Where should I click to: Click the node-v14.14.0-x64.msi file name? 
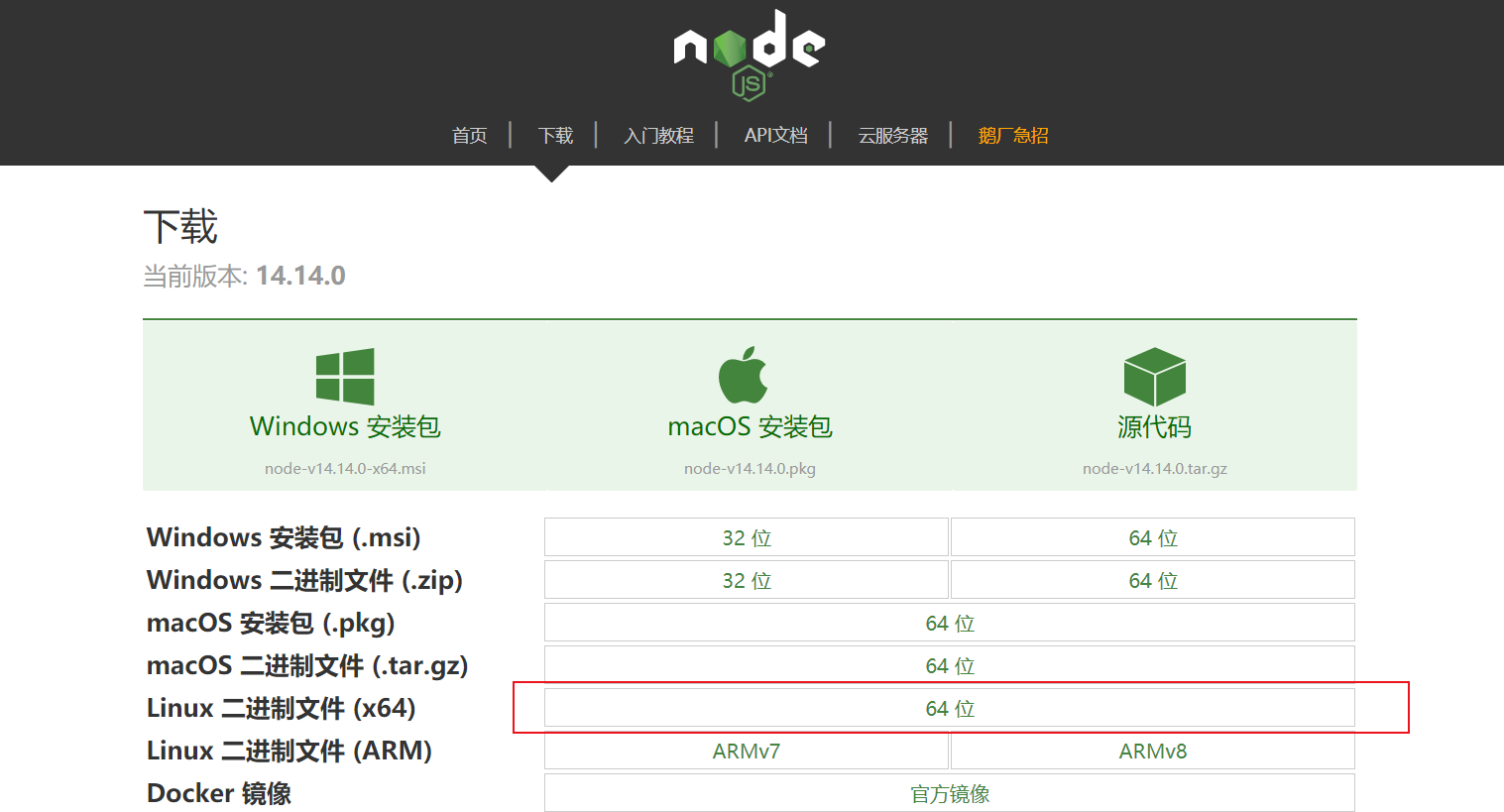(345, 468)
